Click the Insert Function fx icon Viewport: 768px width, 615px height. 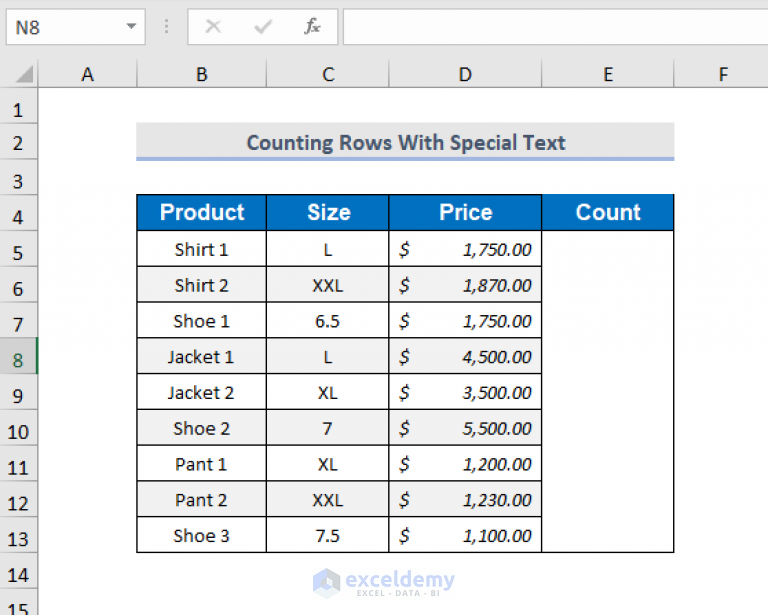point(312,26)
